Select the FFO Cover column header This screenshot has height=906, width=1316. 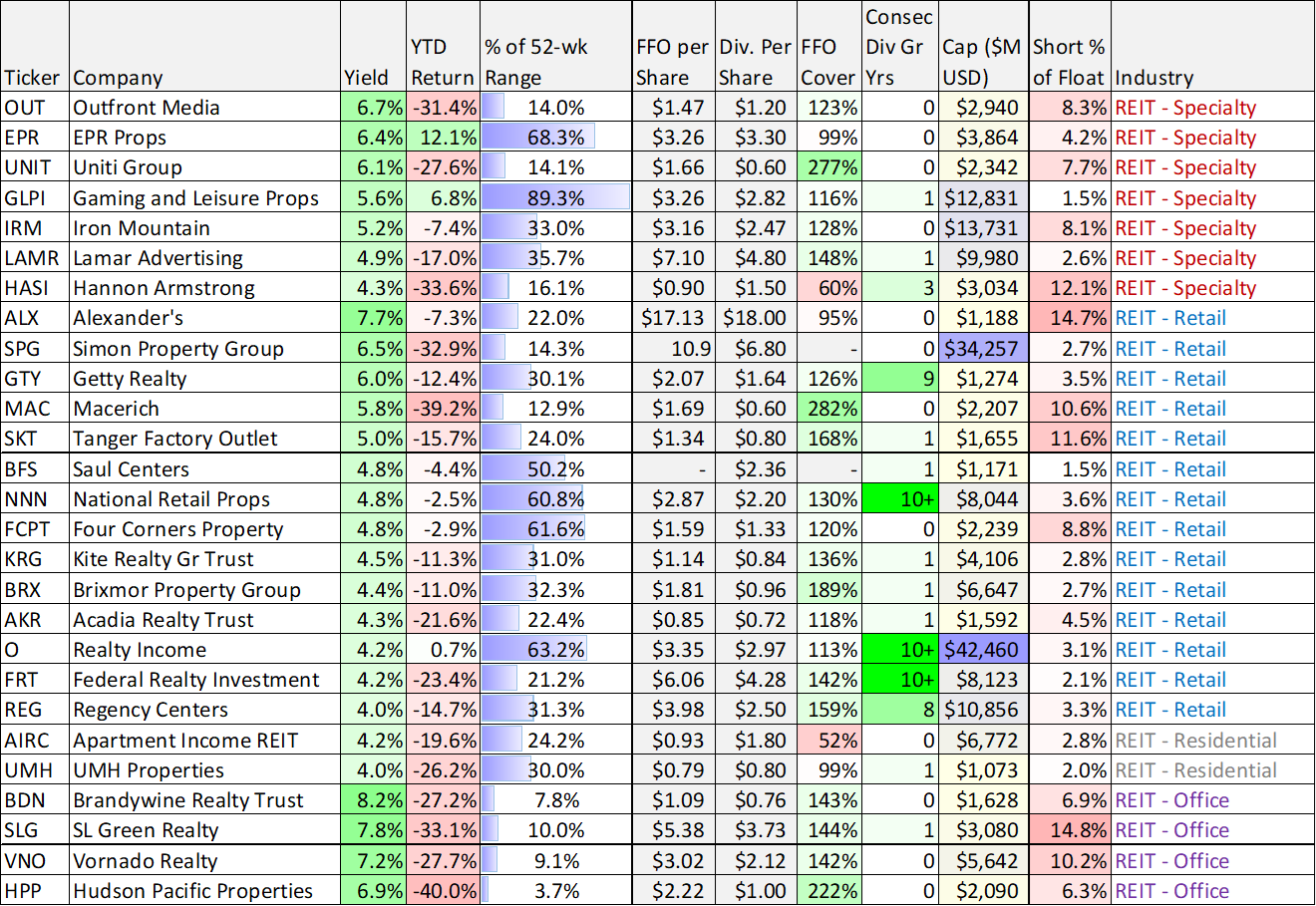click(x=829, y=47)
